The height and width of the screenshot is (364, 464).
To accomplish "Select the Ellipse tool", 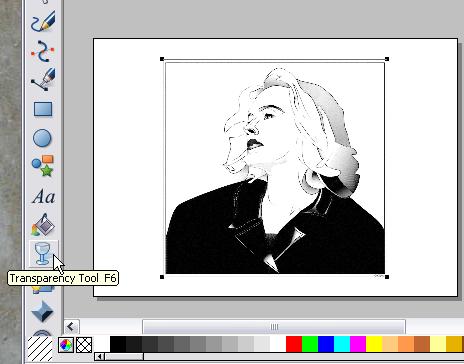I will (42, 138).
